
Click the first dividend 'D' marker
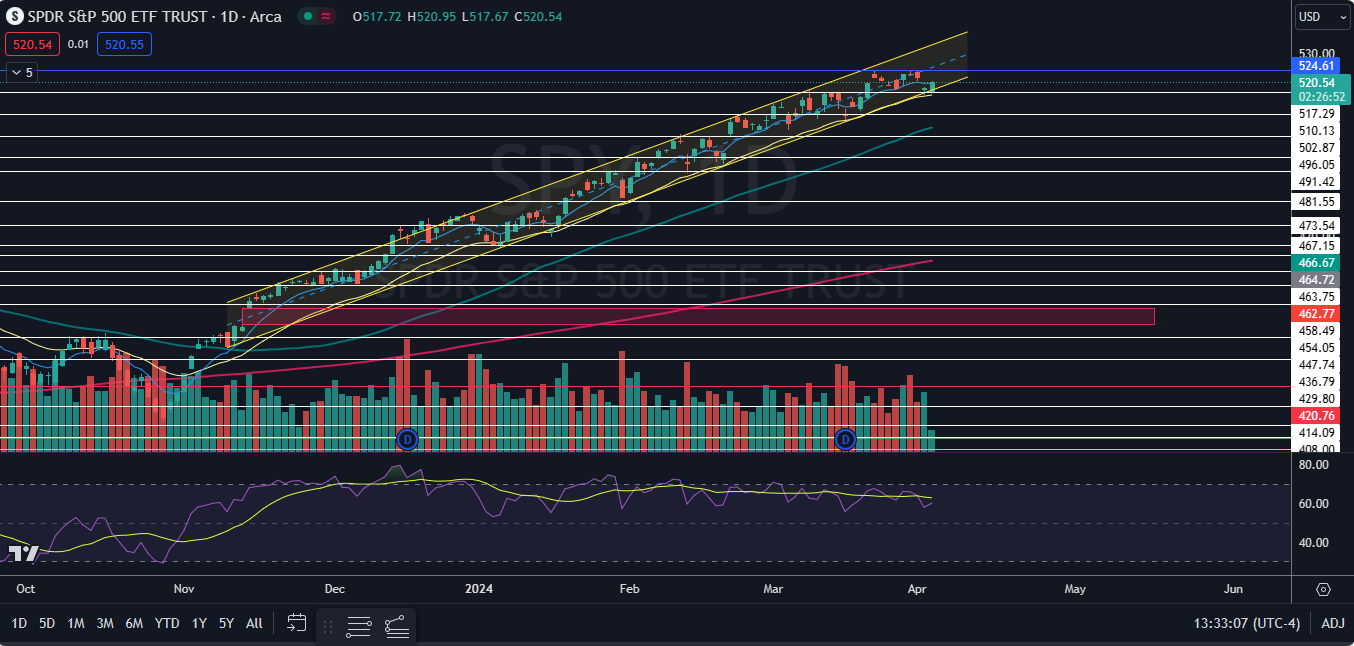(x=407, y=439)
